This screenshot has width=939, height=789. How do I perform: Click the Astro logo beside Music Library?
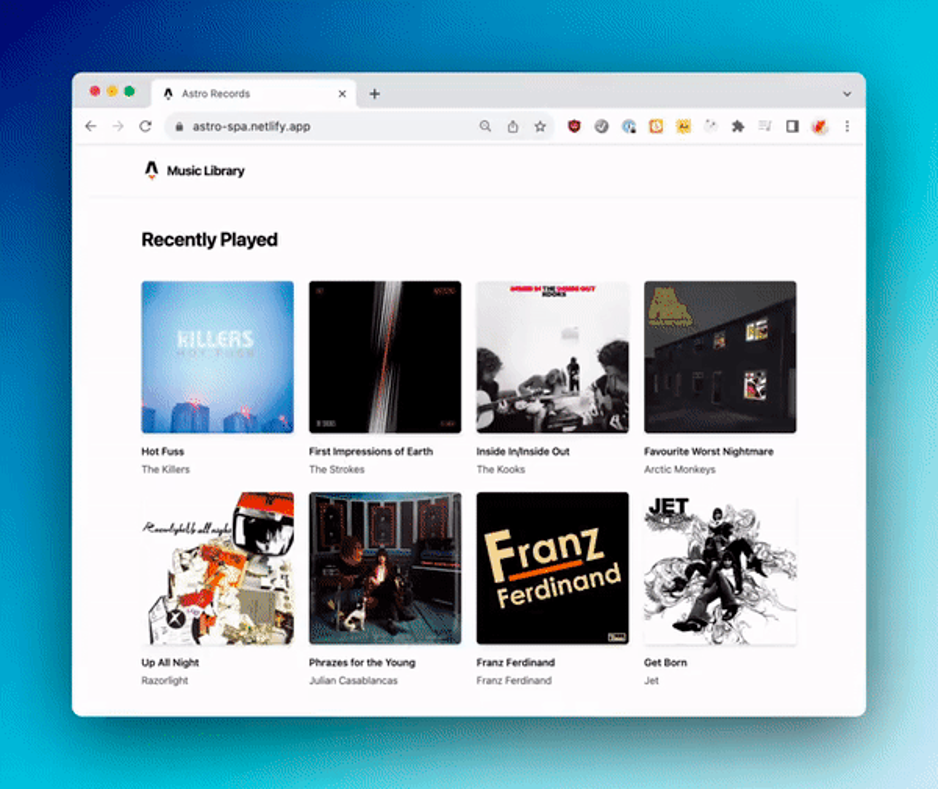click(x=151, y=170)
